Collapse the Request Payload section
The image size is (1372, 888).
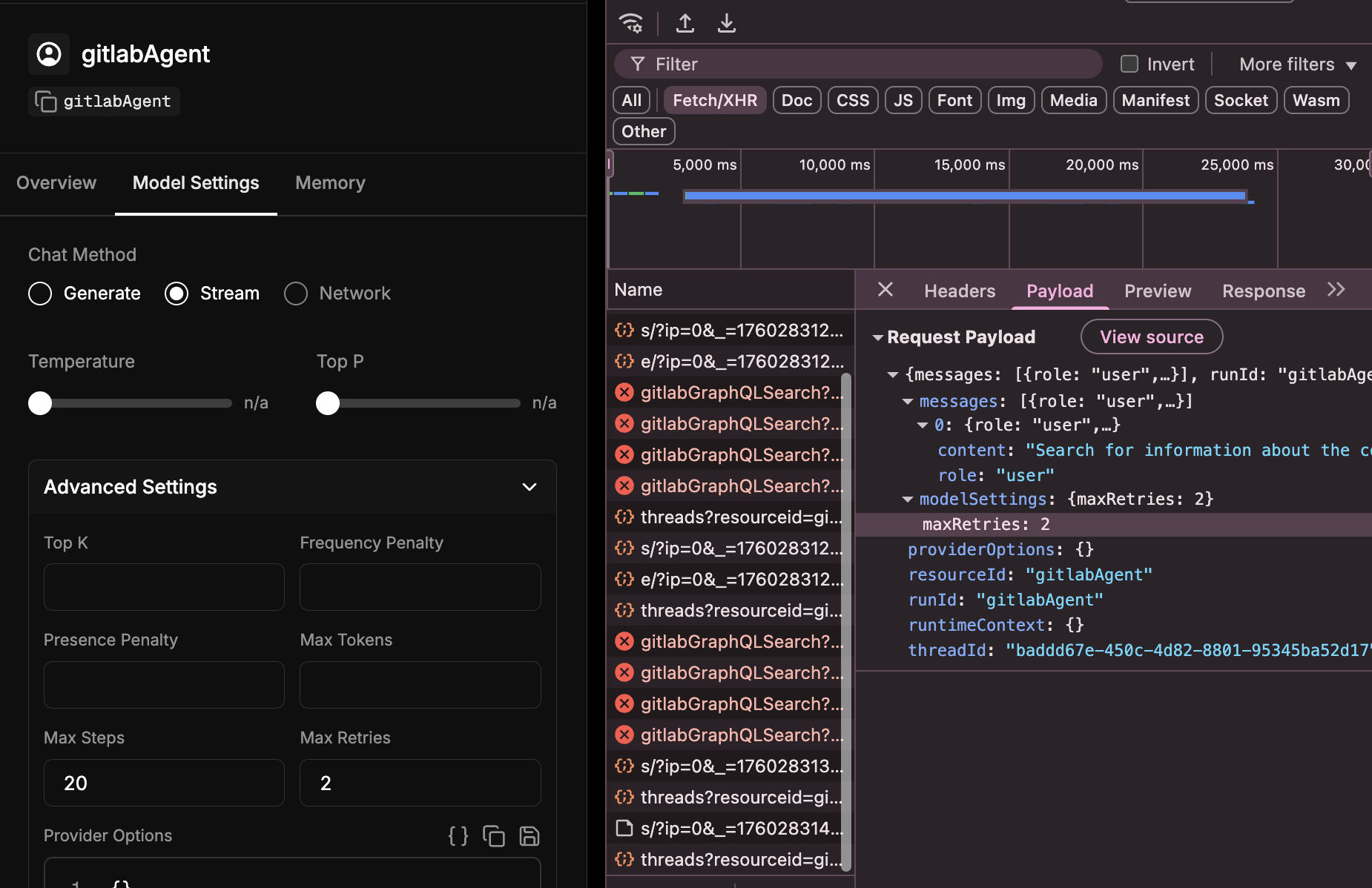coord(878,337)
